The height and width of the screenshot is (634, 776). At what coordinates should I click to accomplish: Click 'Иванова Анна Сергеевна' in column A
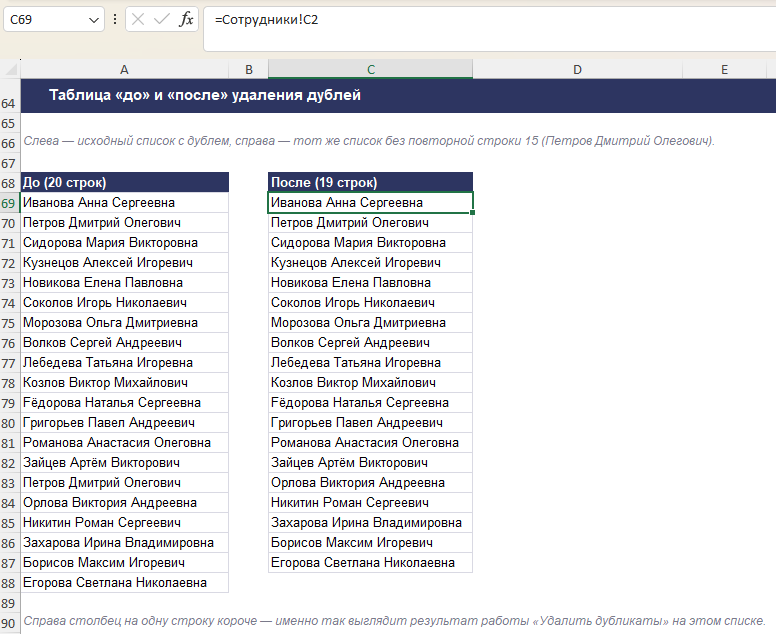tap(124, 202)
